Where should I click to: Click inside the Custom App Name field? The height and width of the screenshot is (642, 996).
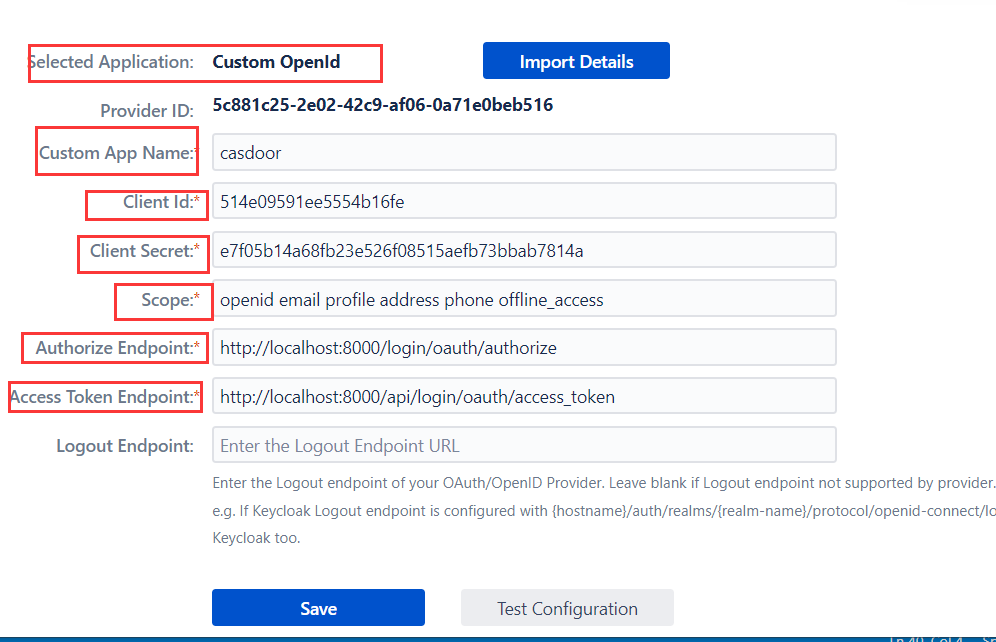(x=524, y=151)
